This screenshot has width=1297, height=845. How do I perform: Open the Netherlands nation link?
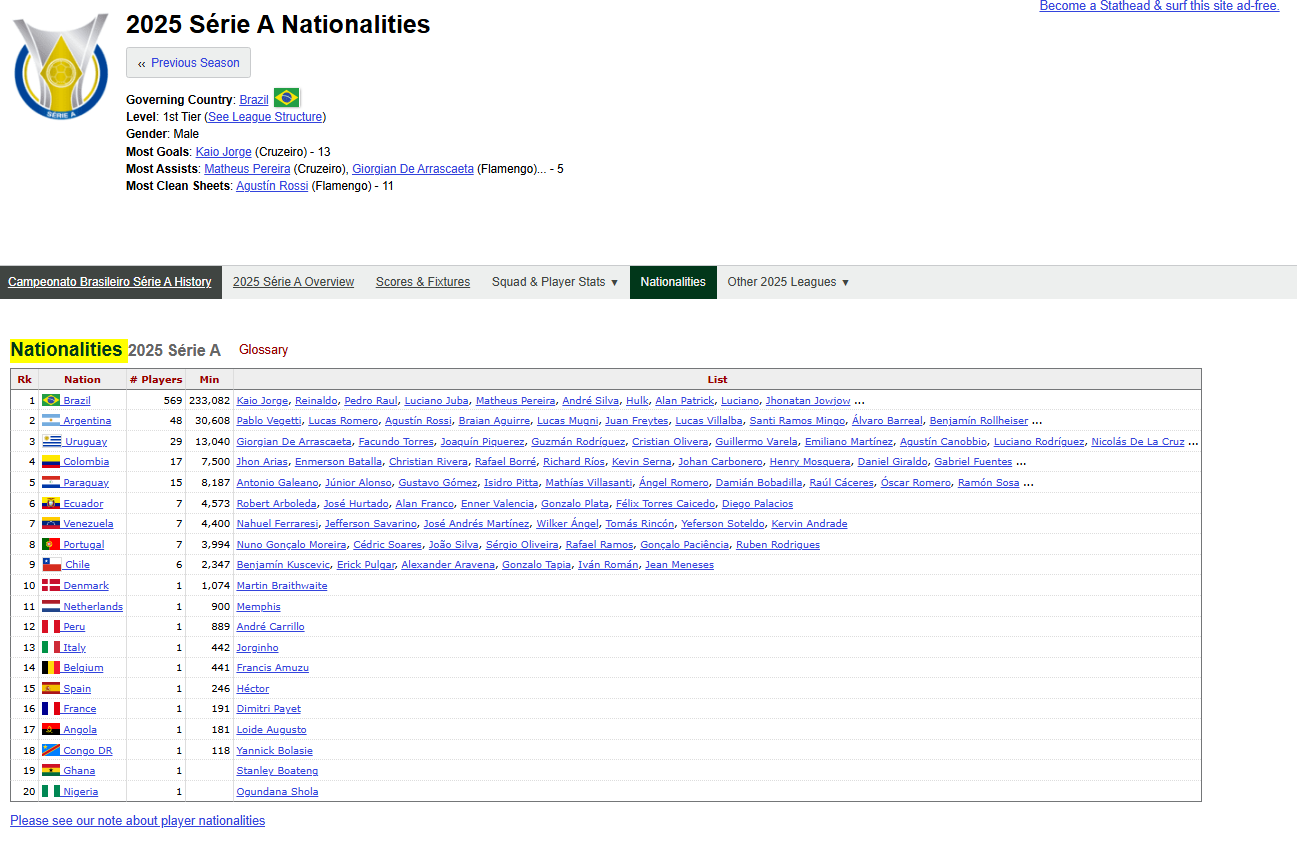tap(93, 606)
